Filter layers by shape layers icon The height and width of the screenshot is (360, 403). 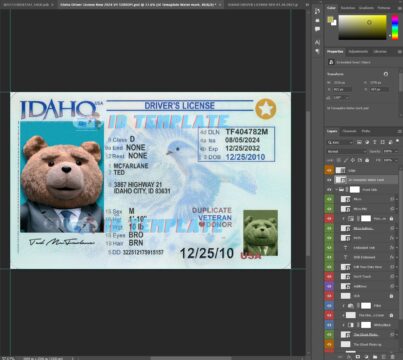(383, 142)
